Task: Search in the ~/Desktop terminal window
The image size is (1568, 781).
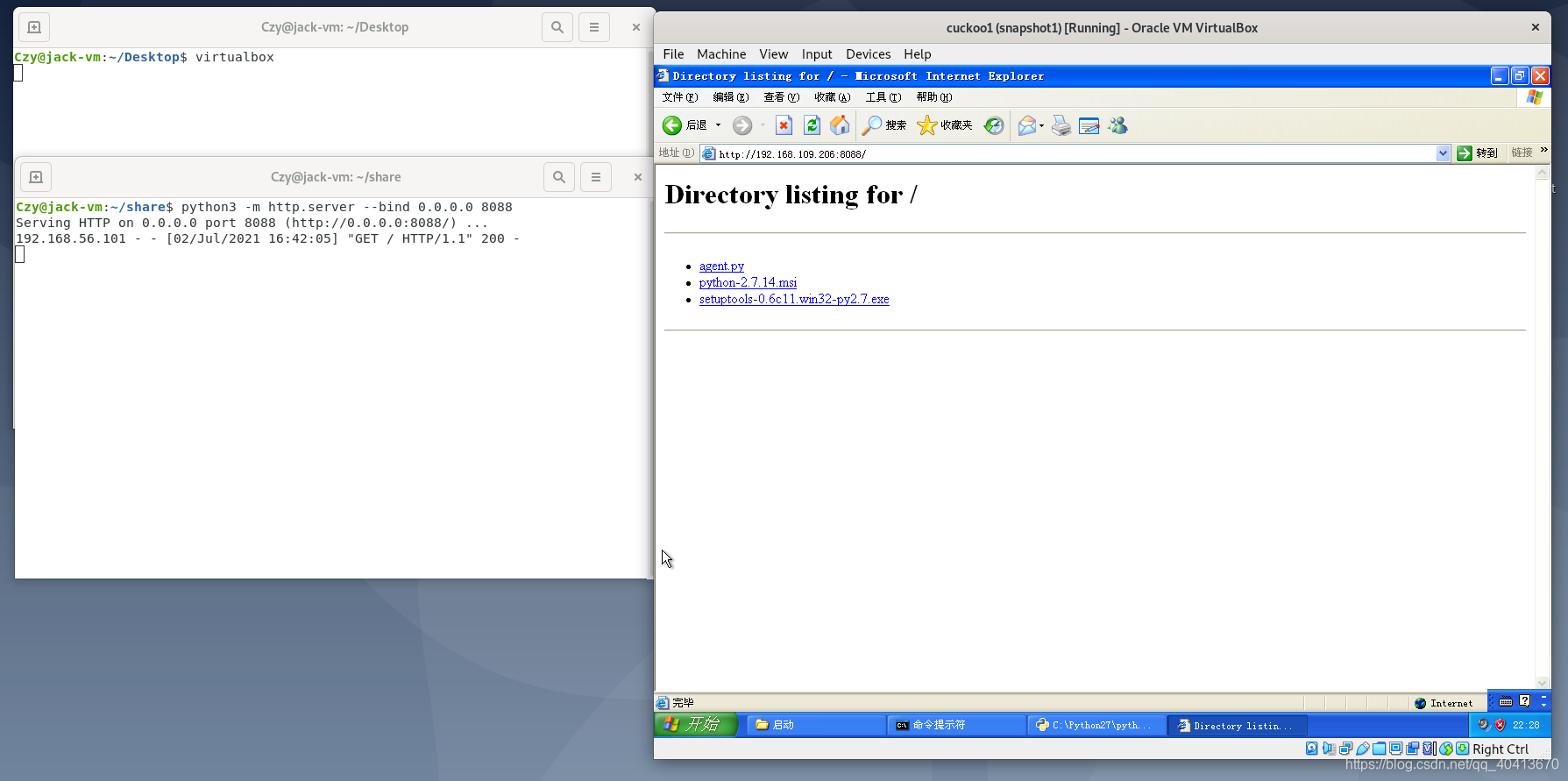Action: click(x=557, y=27)
